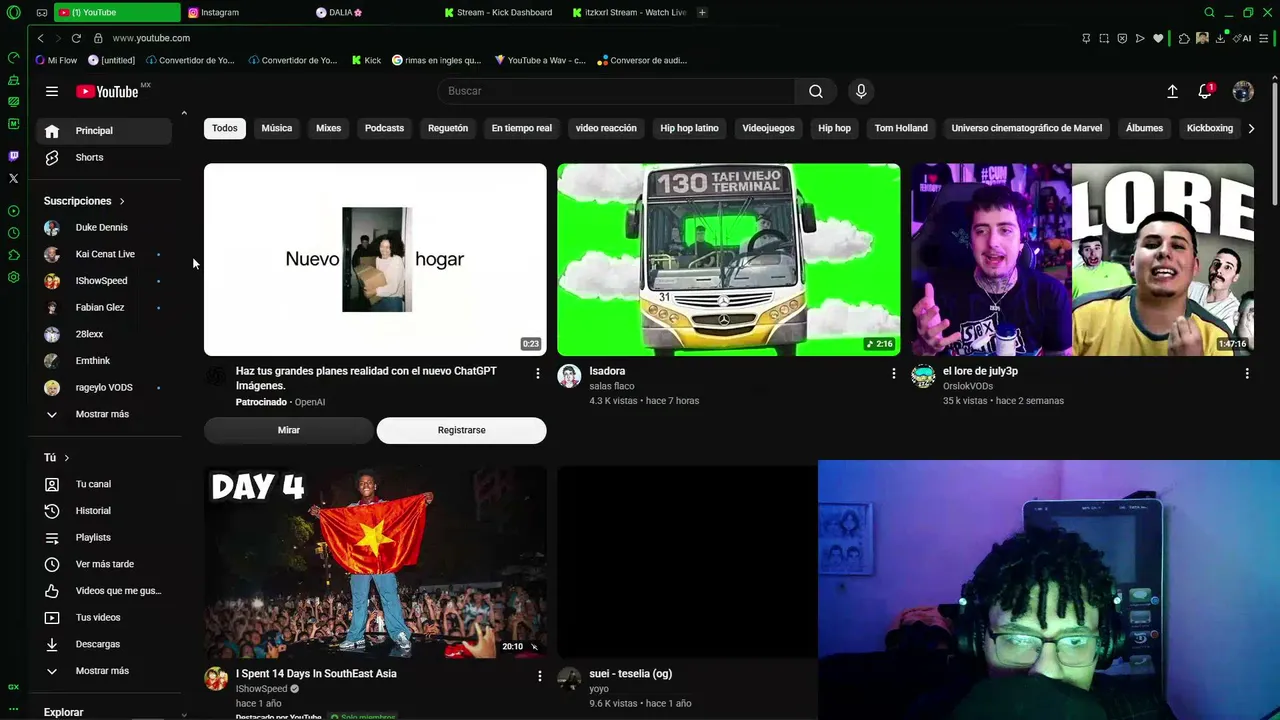
Task: Open the DAY 4 IShowSpeed thumbnail
Action: click(x=375, y=562)
